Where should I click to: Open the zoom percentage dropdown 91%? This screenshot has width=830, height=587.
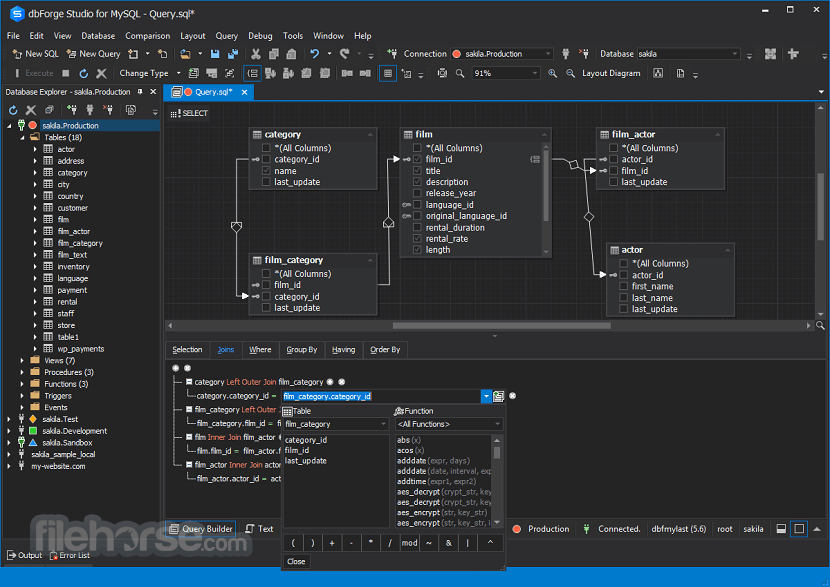click(x=506, y=74)
